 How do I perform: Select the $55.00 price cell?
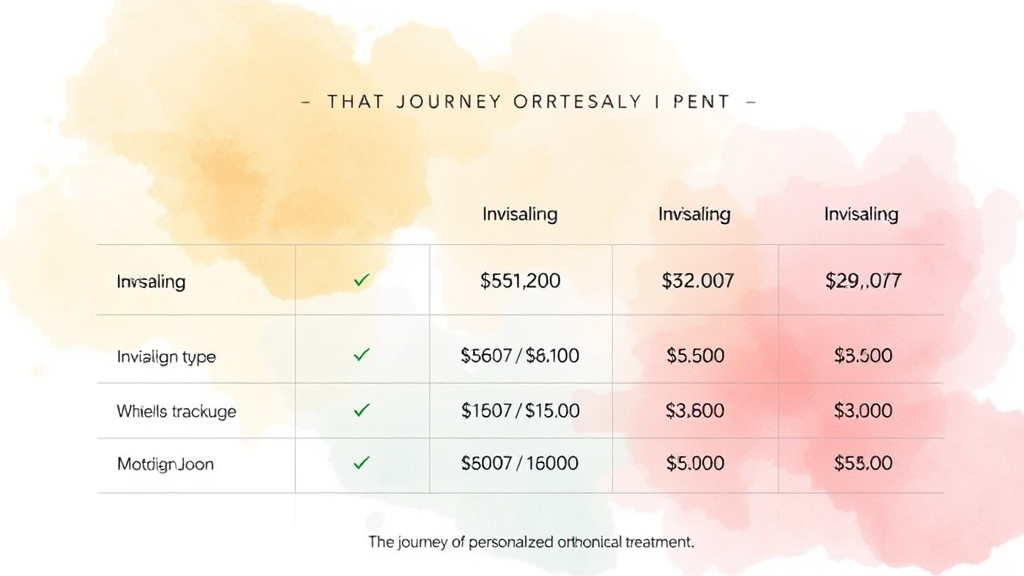click(x=863, y=463)
